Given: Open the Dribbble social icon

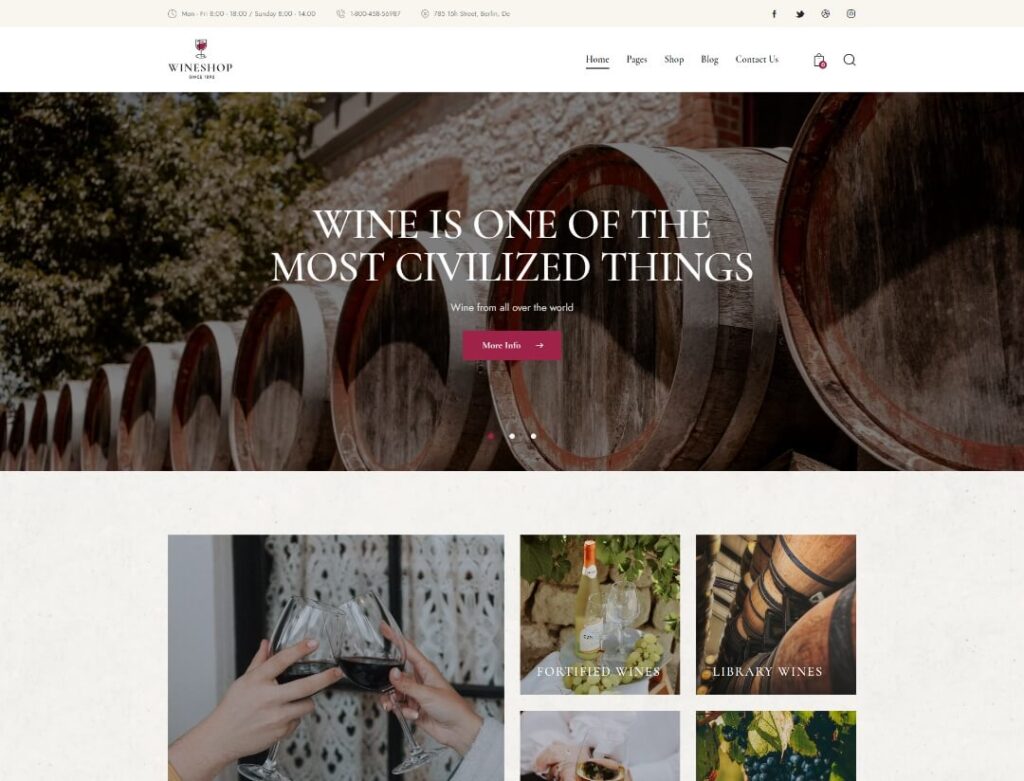Looking at the screenshot, I should 825,14.
